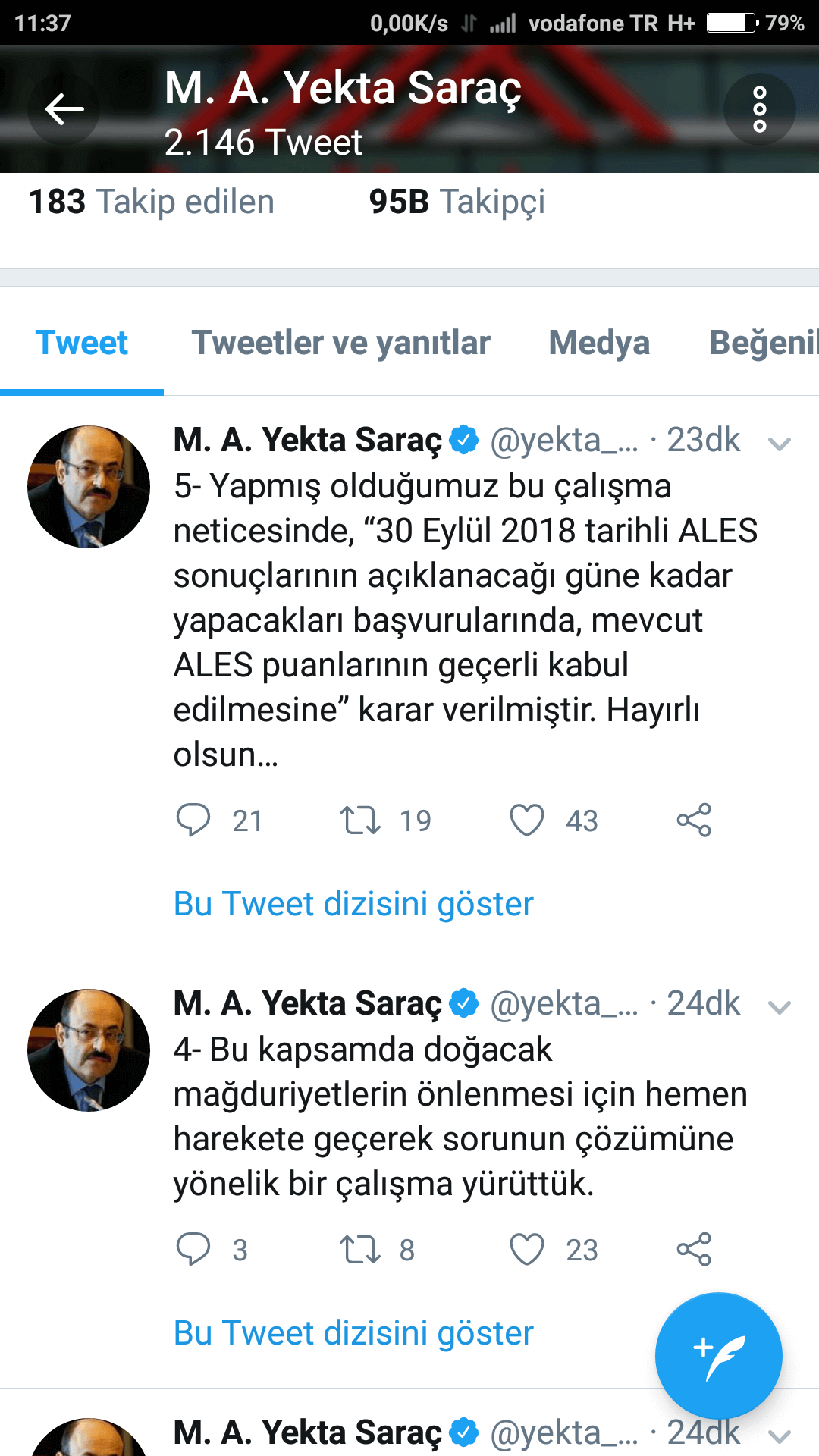Like the tweet with 43 likes

pyautogui.click(x=526, y=820)
